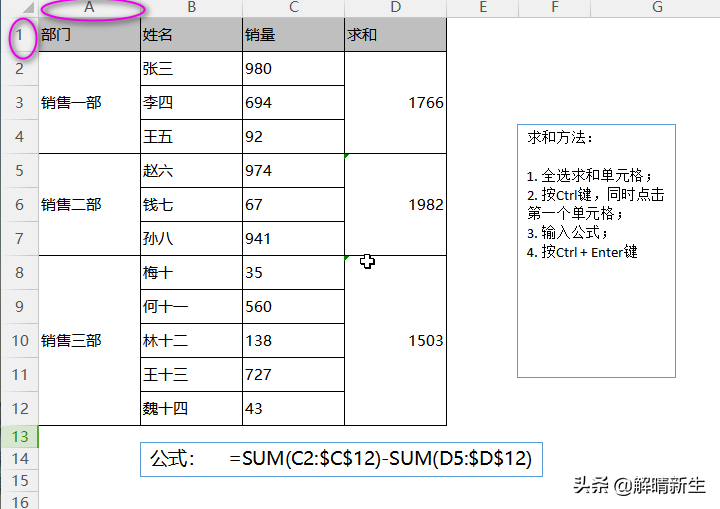
Task: Select sales value 43
Action: point(293,408)
